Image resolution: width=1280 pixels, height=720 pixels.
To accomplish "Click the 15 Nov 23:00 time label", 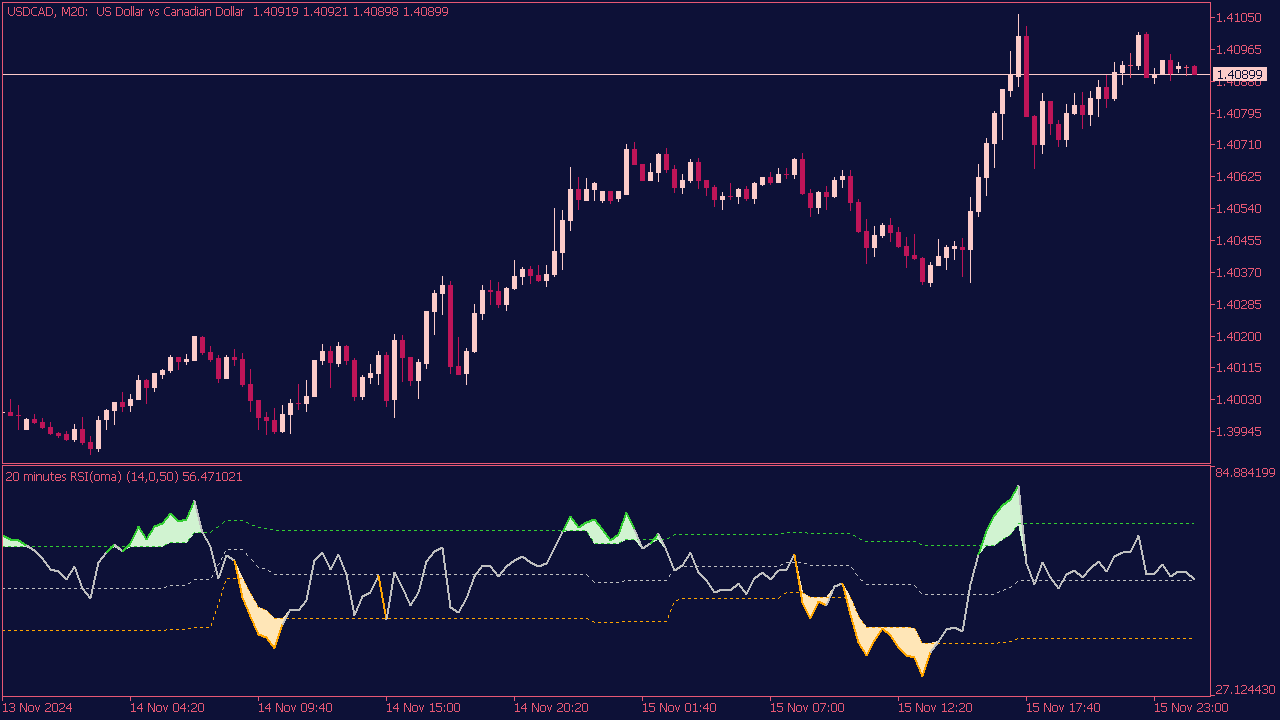I will [x=1191, y=707].
